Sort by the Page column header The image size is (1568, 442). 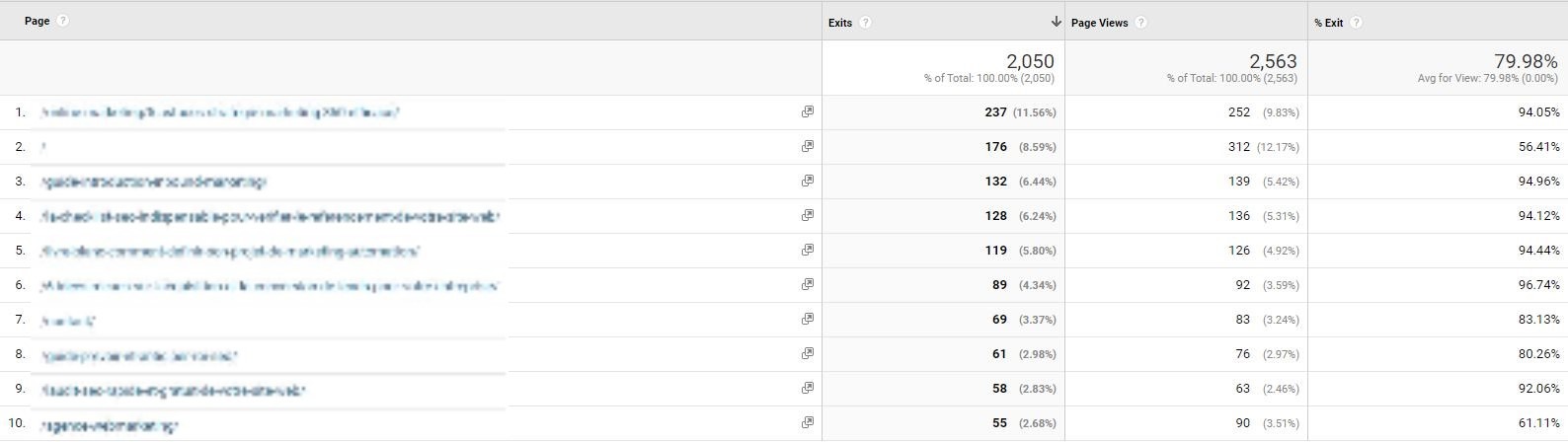[x=37, y=21]
